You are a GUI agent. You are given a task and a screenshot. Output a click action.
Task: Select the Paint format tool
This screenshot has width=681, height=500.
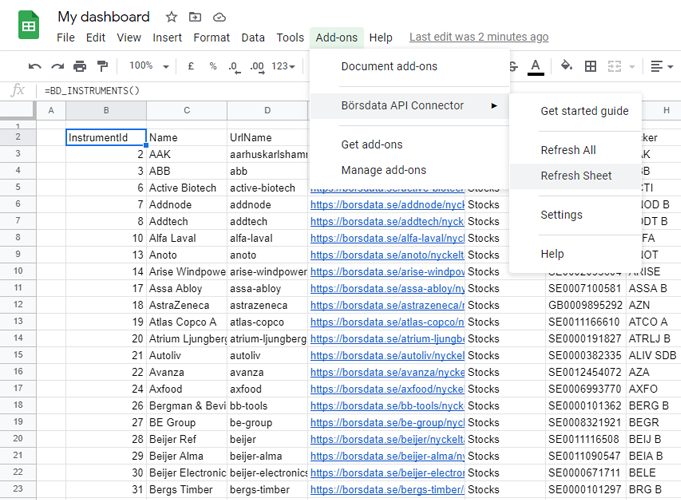pyautogui.click(x=102, y=66)
